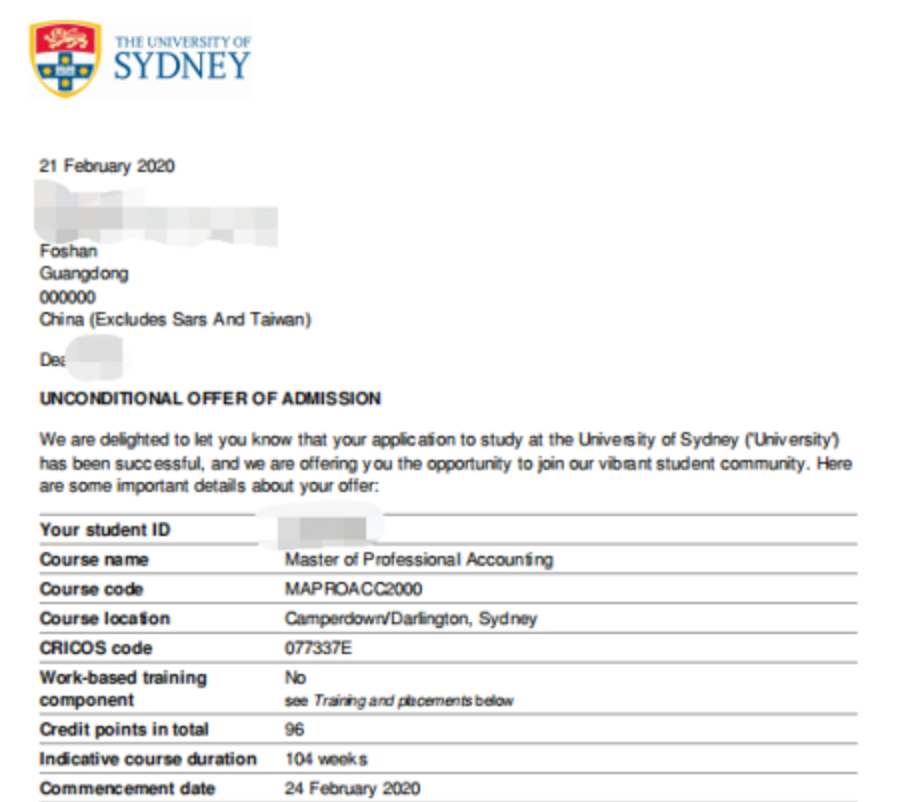Click the address line "Foshan"
Image resolution: width=907 pixels, height=802 pixels.
(68, 251)
